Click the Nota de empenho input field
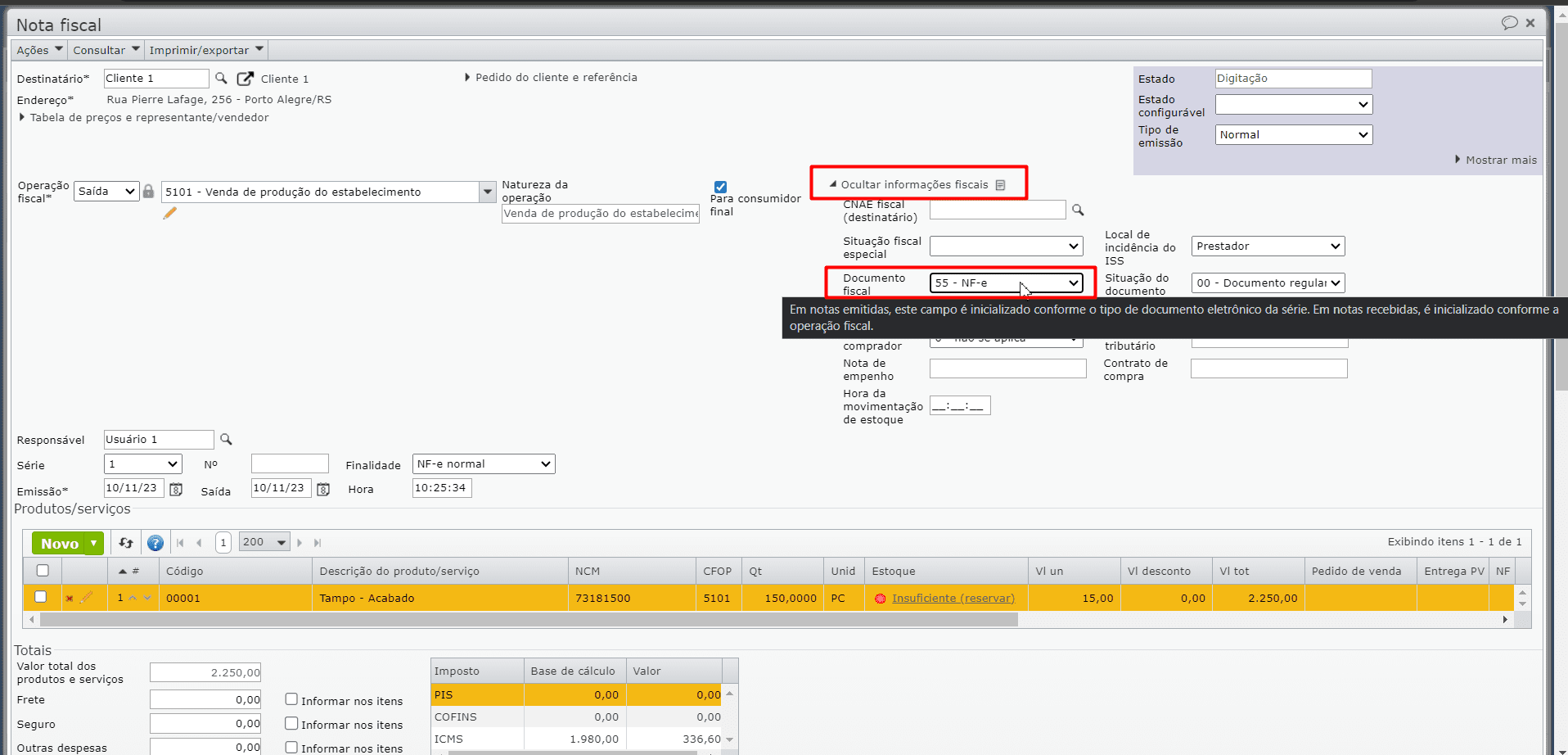This screenshot has width=1568, height=755. tap(1007, 368)
